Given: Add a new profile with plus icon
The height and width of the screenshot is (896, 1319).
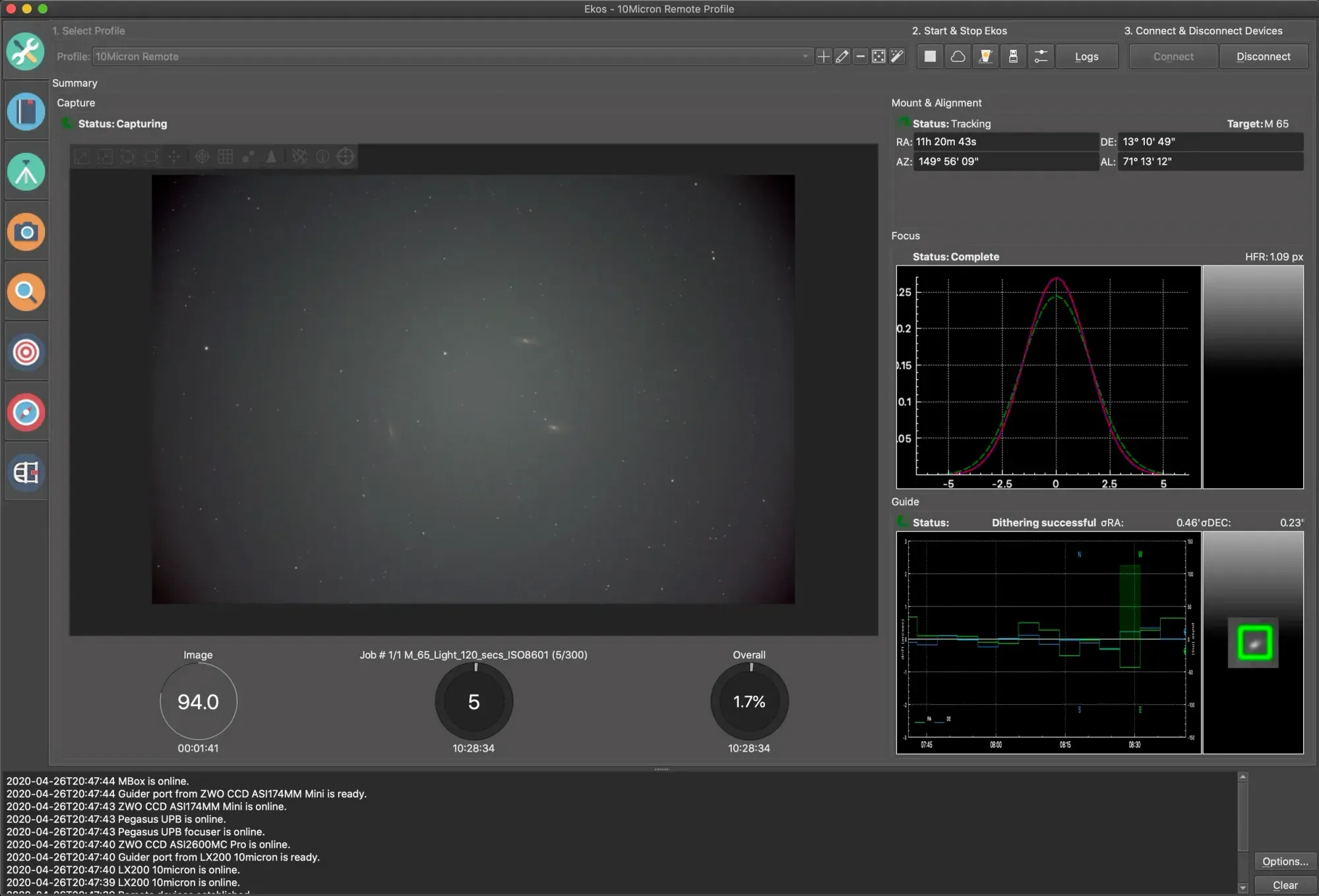Looking at the screenshot, I should point(823,57).
